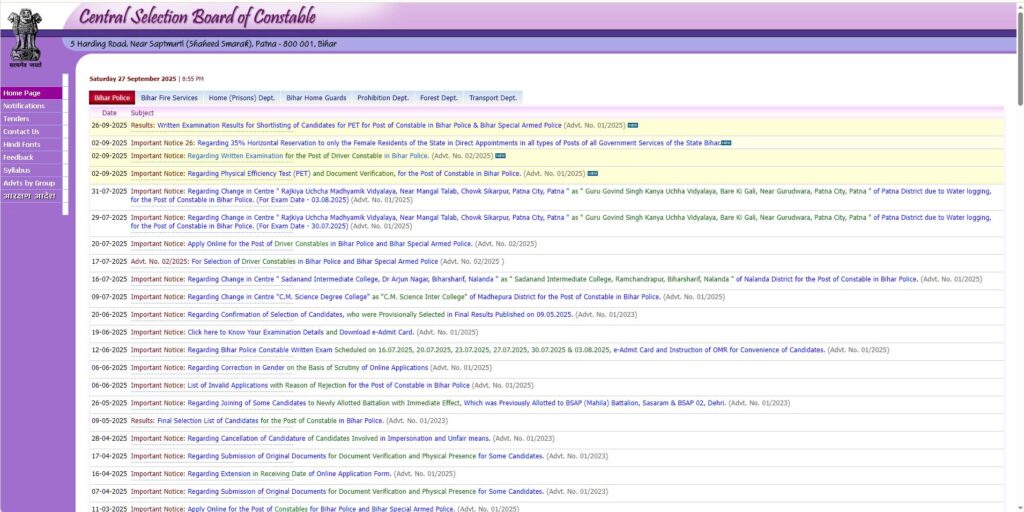The image size is (1024, 512).
Task: Switch to the Home (Prisons) Dept. tab
Action: tap(241, 98)
